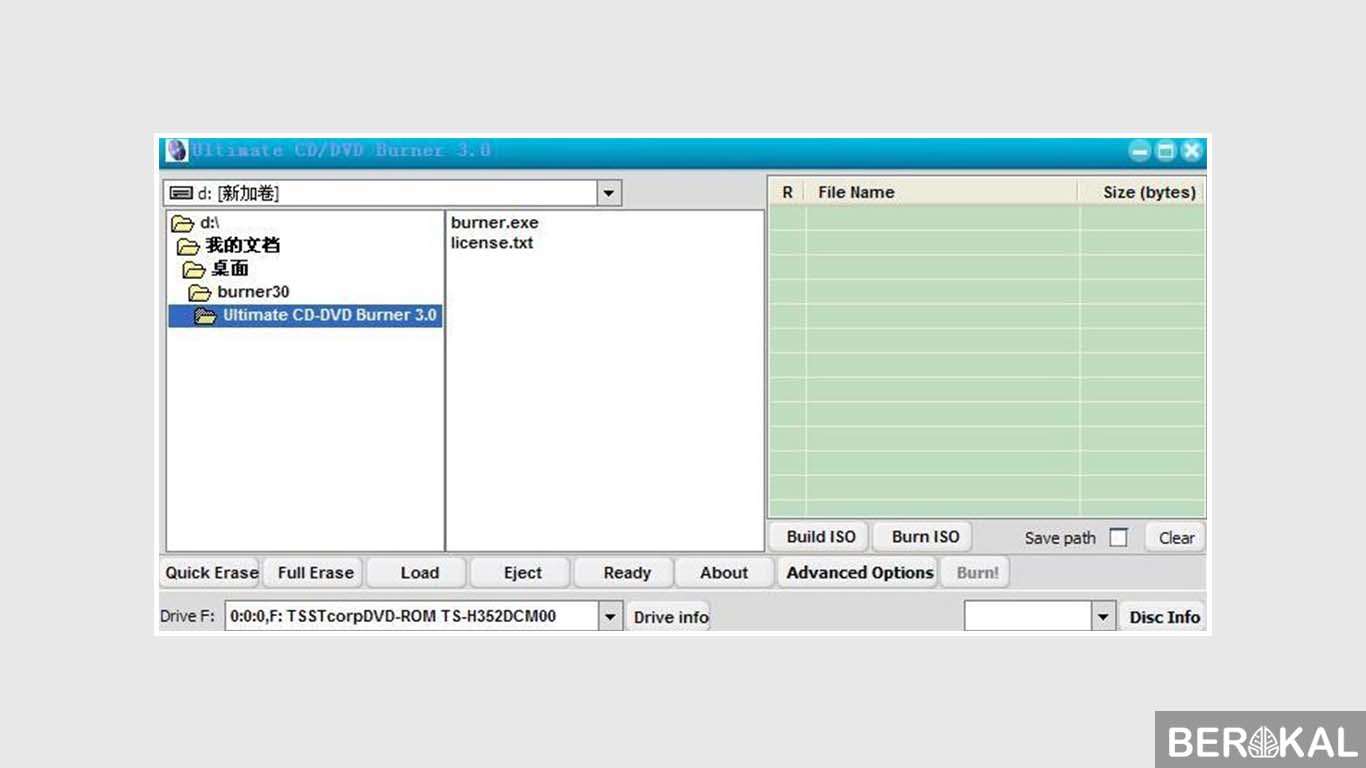Viewport: 1366px width, 768px height.
Task: Click the Drive F: device text field
Action: click(412, 617)
